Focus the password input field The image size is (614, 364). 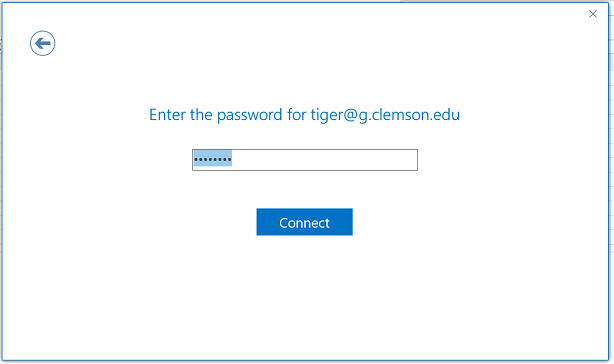[305, 160]
